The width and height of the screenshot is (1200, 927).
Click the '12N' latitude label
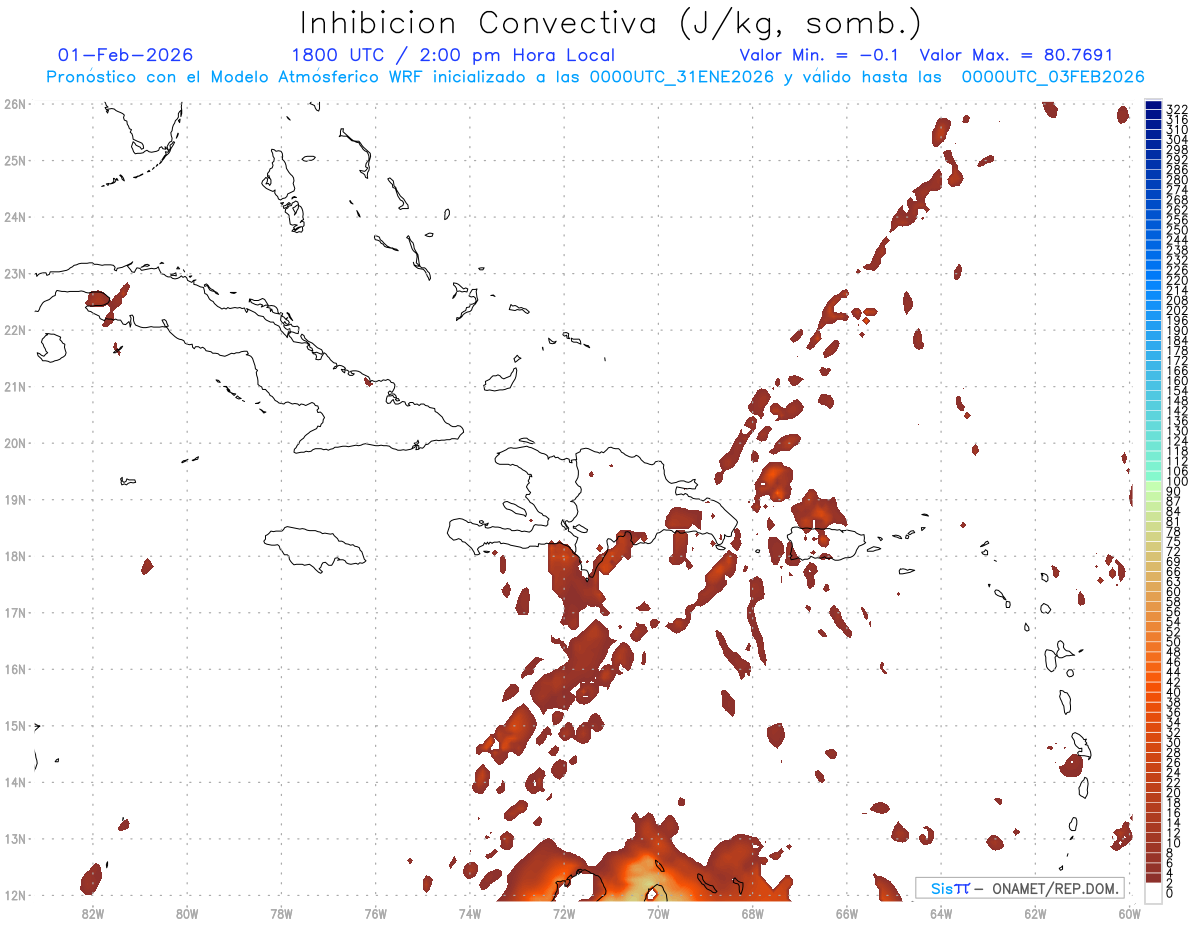click(x=14, y=895)
